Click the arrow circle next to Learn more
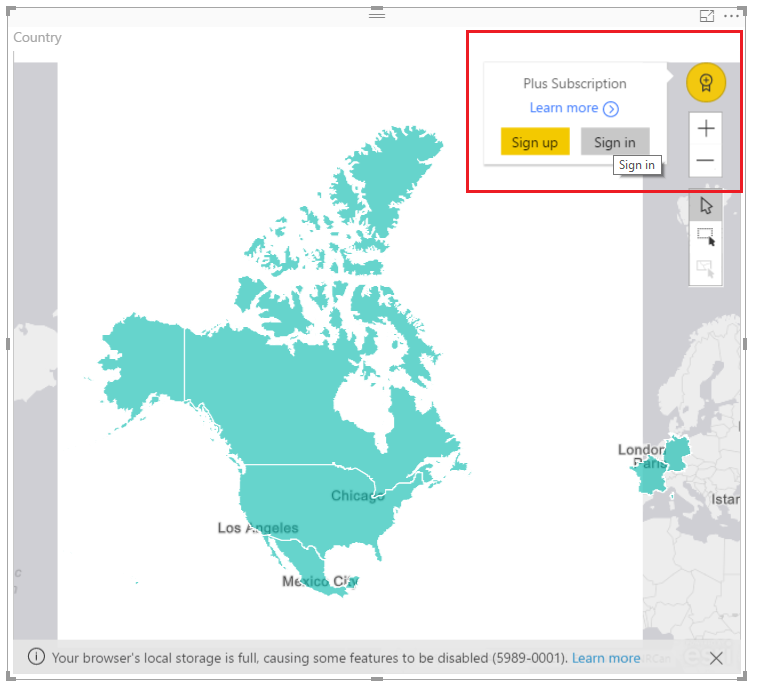The image size is (762, 690). click(x=611, y=109)
